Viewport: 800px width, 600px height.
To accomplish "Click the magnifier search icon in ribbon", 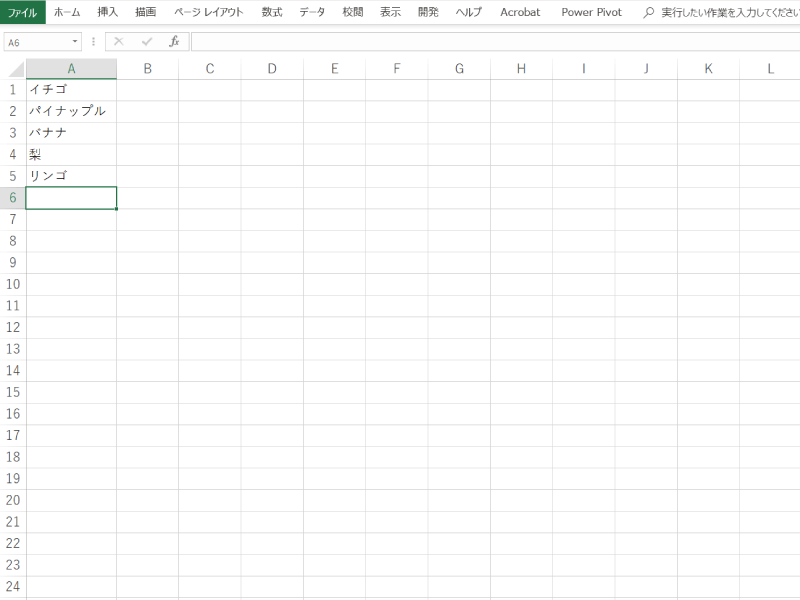I will tap(649, 13).
